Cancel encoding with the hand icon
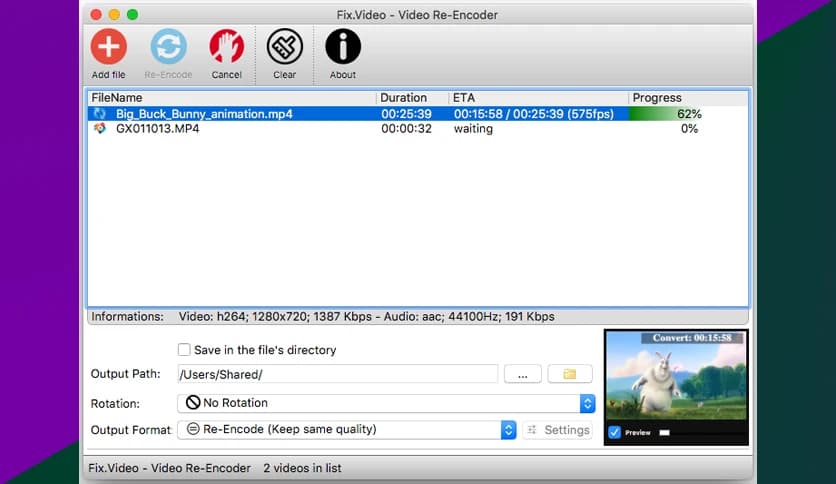 (x=227, y=46)
